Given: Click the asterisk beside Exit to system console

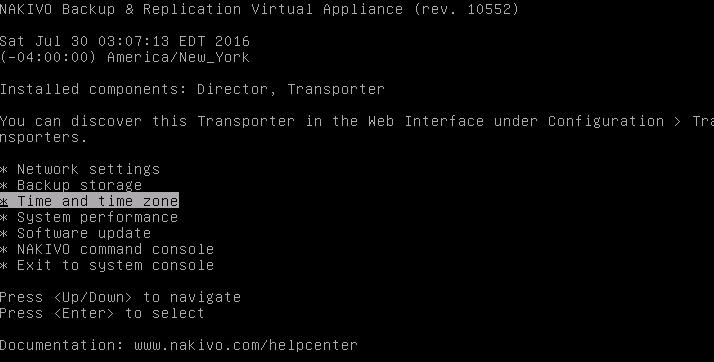Looking at the screenshot, I should pyautogui.click(x=4, y=265).
